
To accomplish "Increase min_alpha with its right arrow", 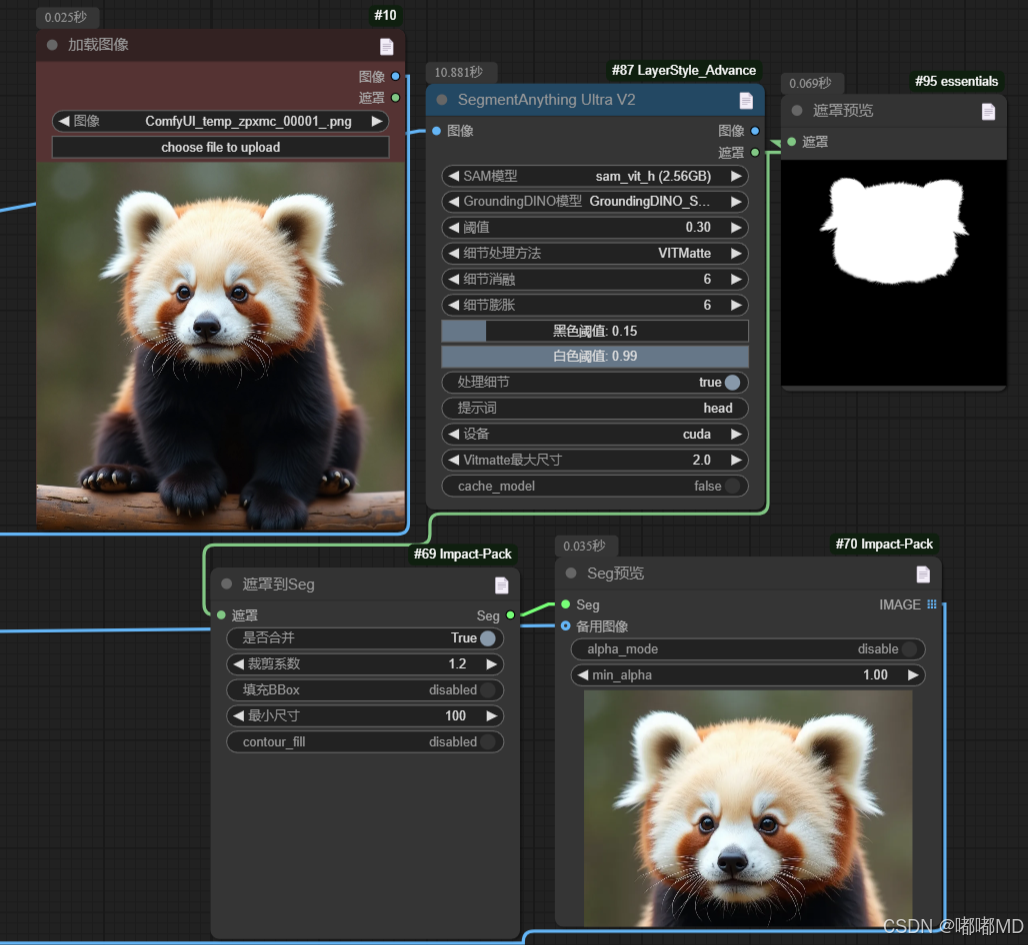I will click(913, 675).
